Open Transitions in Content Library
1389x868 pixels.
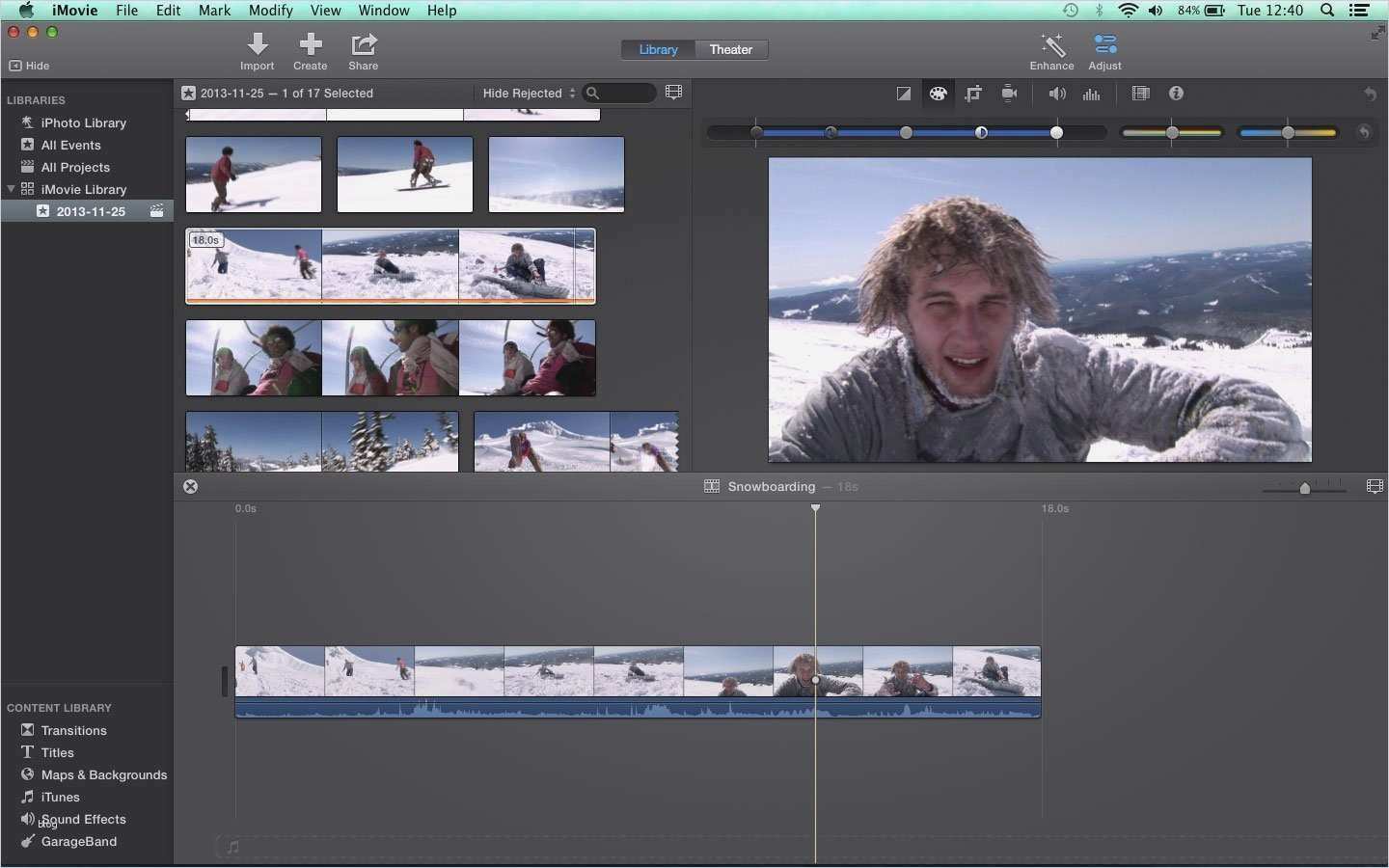click(x=73, y=730)
